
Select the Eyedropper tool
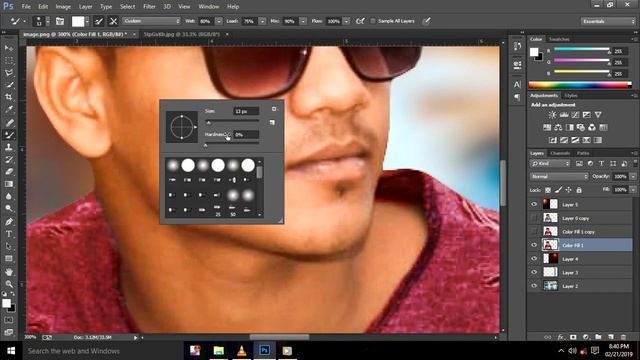click(9, 109)
